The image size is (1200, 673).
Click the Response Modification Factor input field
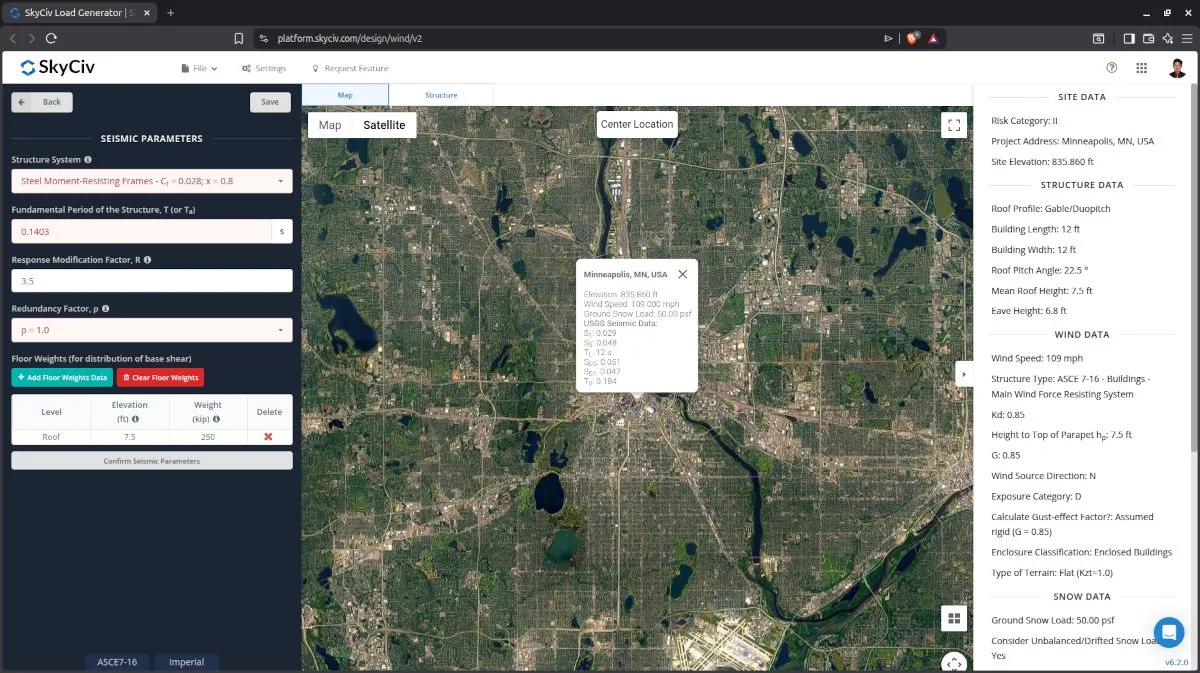click(152, 281)
